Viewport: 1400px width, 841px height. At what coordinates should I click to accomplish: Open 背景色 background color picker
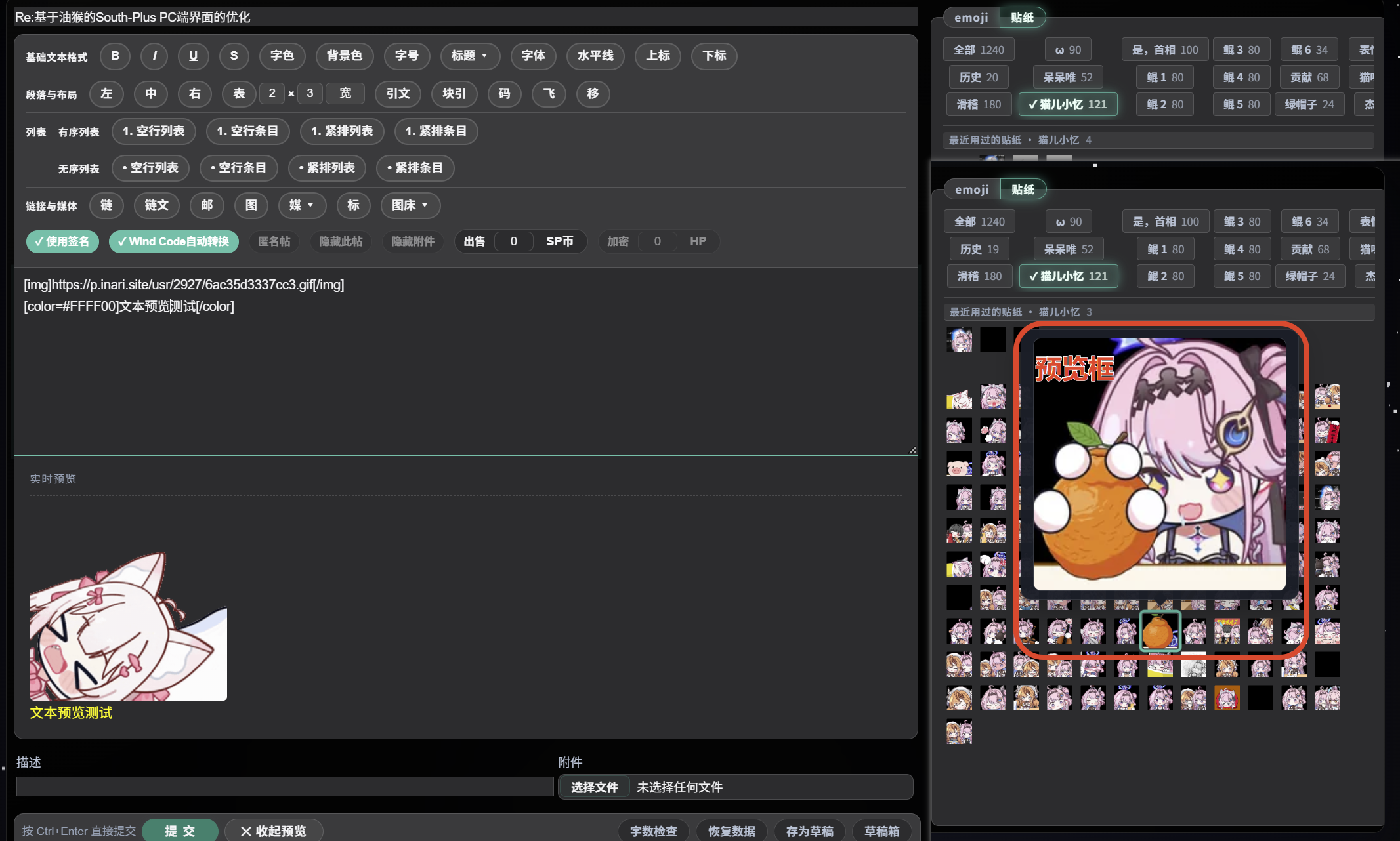[345, 56]
